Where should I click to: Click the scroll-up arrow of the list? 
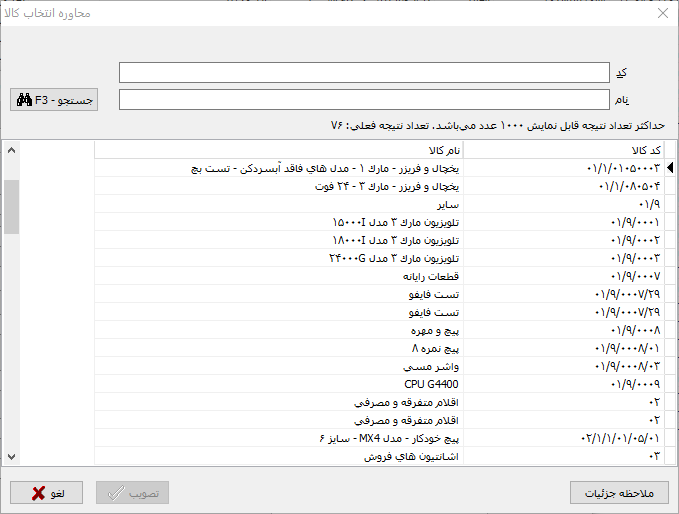pos(11,151)
